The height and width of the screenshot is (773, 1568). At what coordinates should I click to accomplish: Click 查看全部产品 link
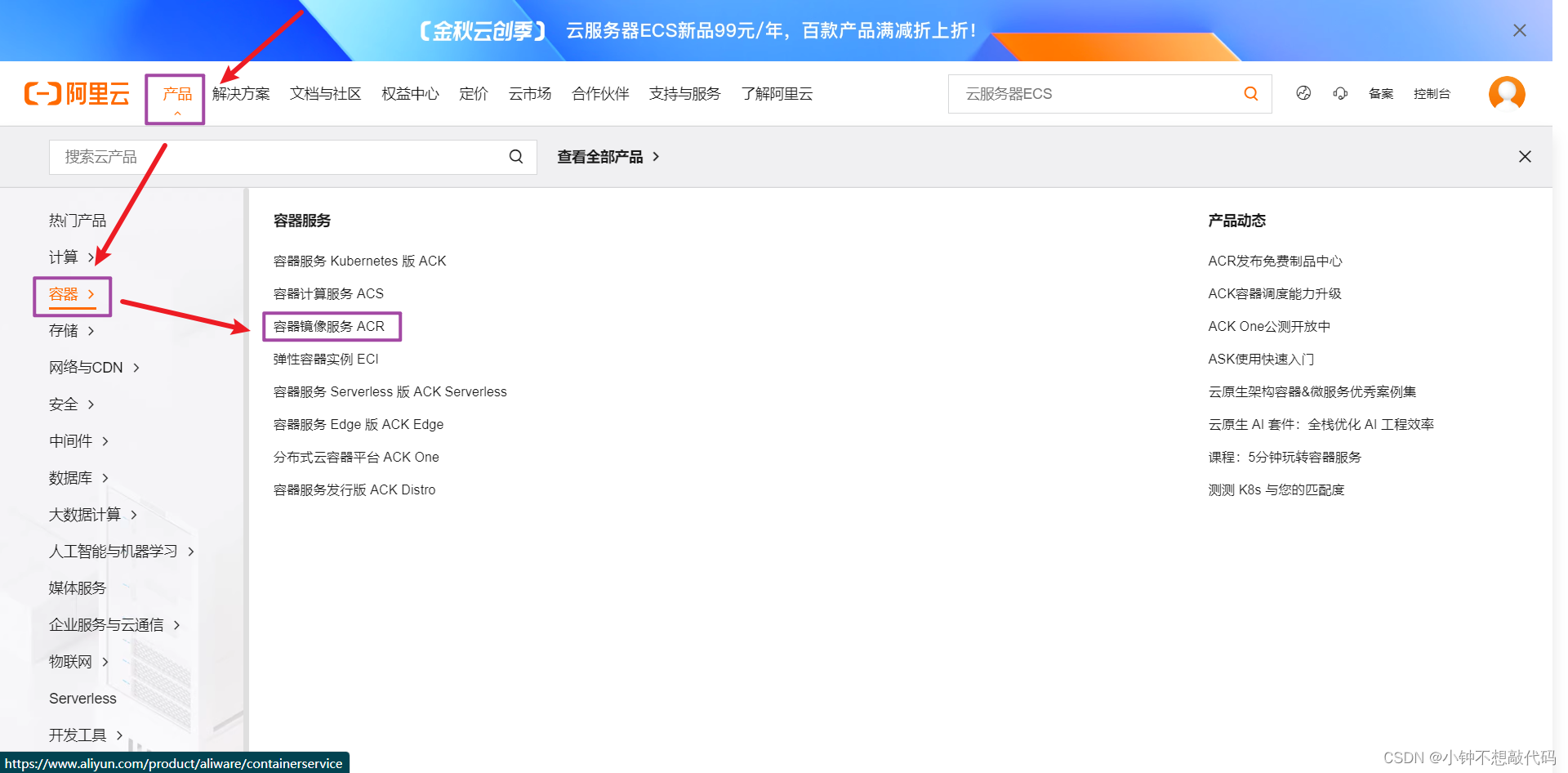[608, 157]
